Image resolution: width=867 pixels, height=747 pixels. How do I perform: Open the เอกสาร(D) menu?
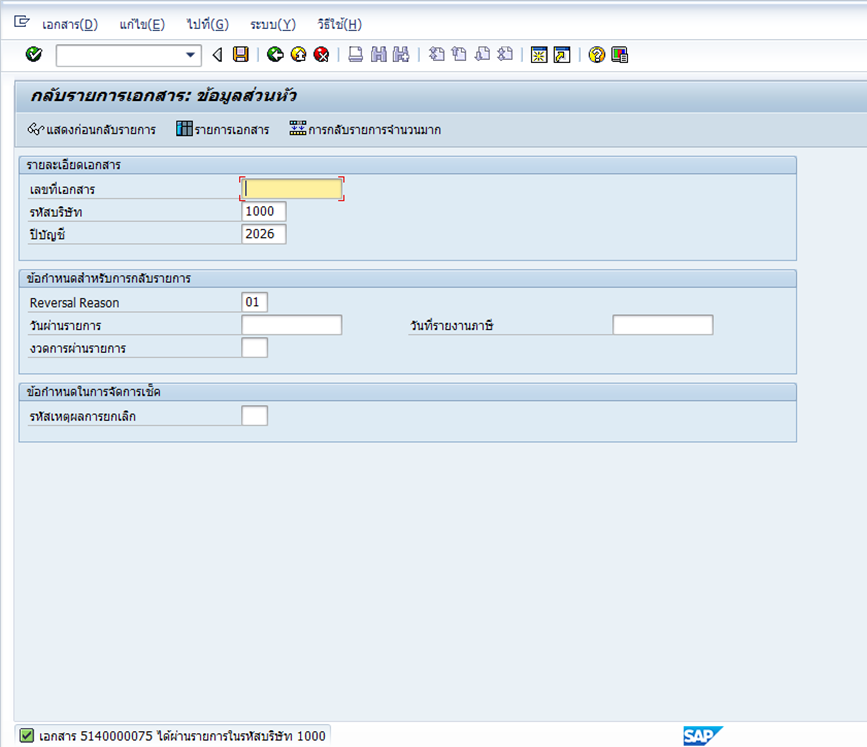tap(70, 24)
